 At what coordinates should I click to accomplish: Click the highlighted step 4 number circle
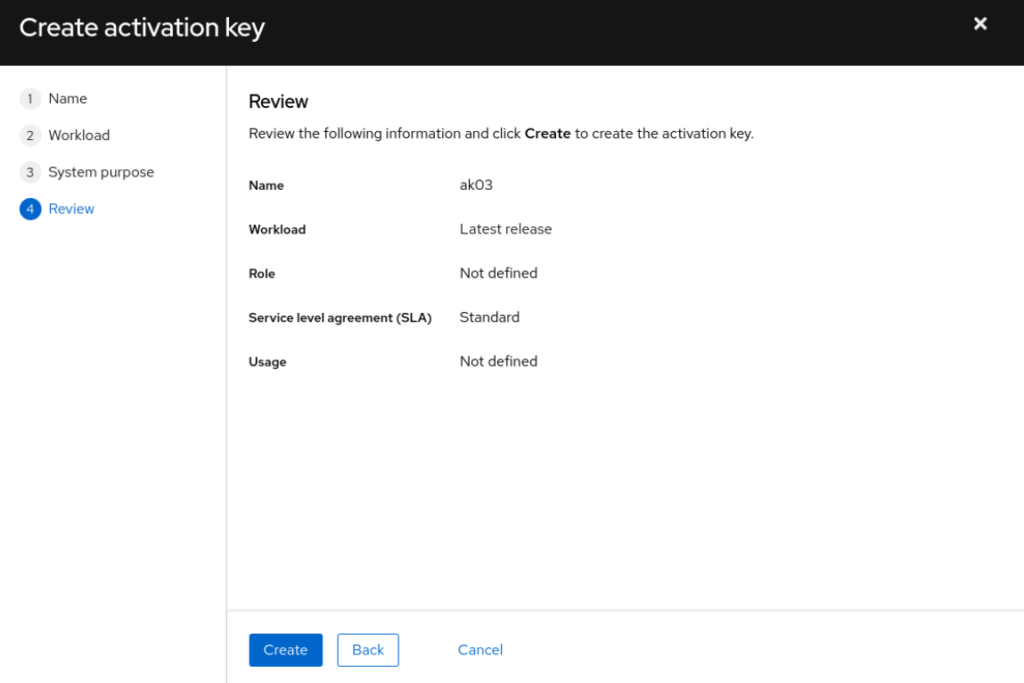point(30,210)
